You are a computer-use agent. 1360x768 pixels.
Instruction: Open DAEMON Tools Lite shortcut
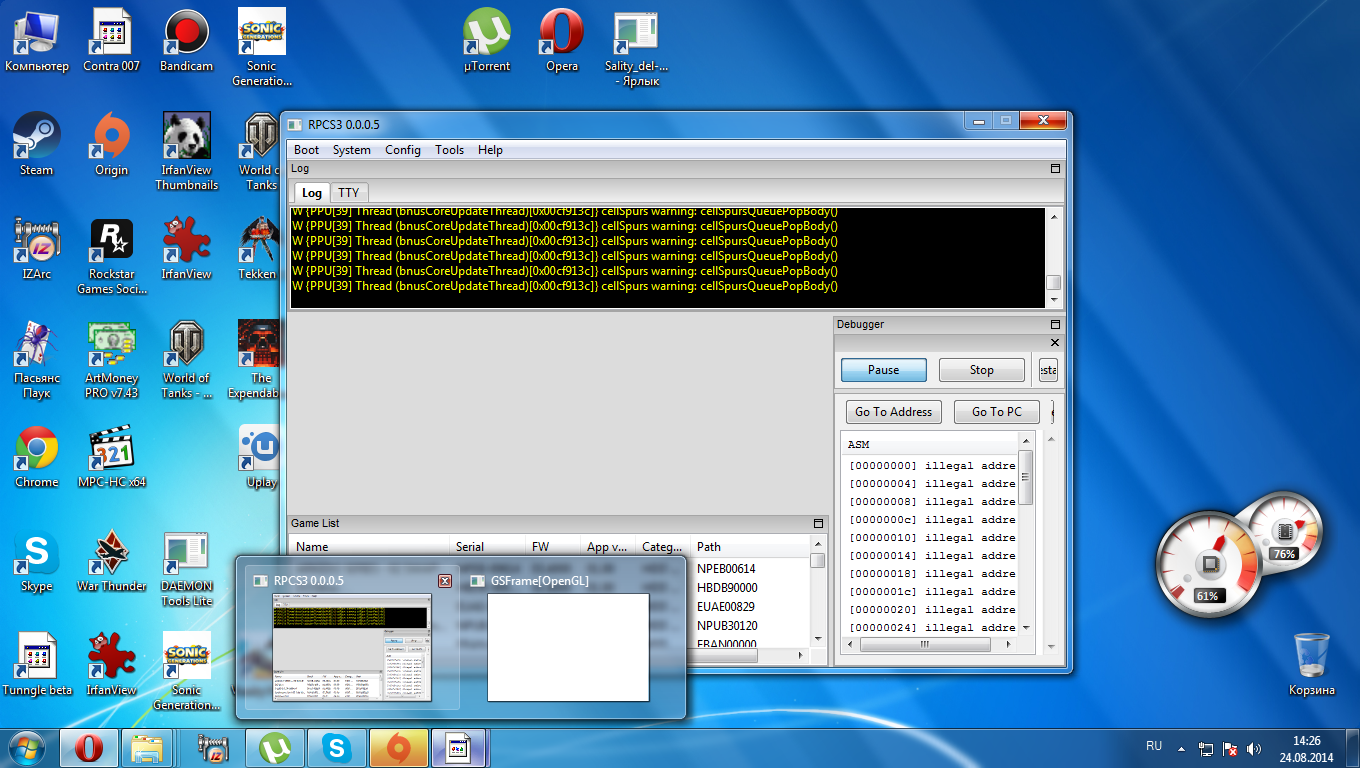[187, 567]
